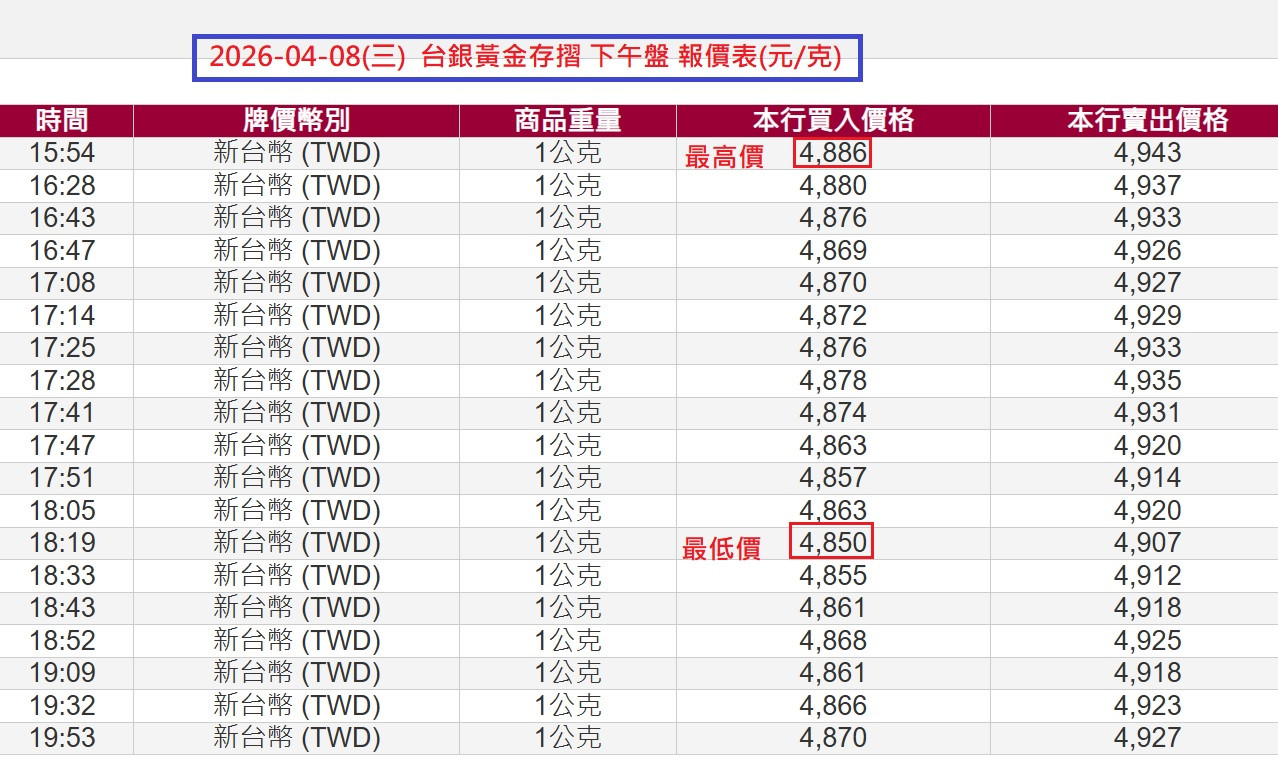Click 1公克 in the 19:53 row
Image resolution: width=1278 pixels, height=774 pixels.
(x=568, y=738)
